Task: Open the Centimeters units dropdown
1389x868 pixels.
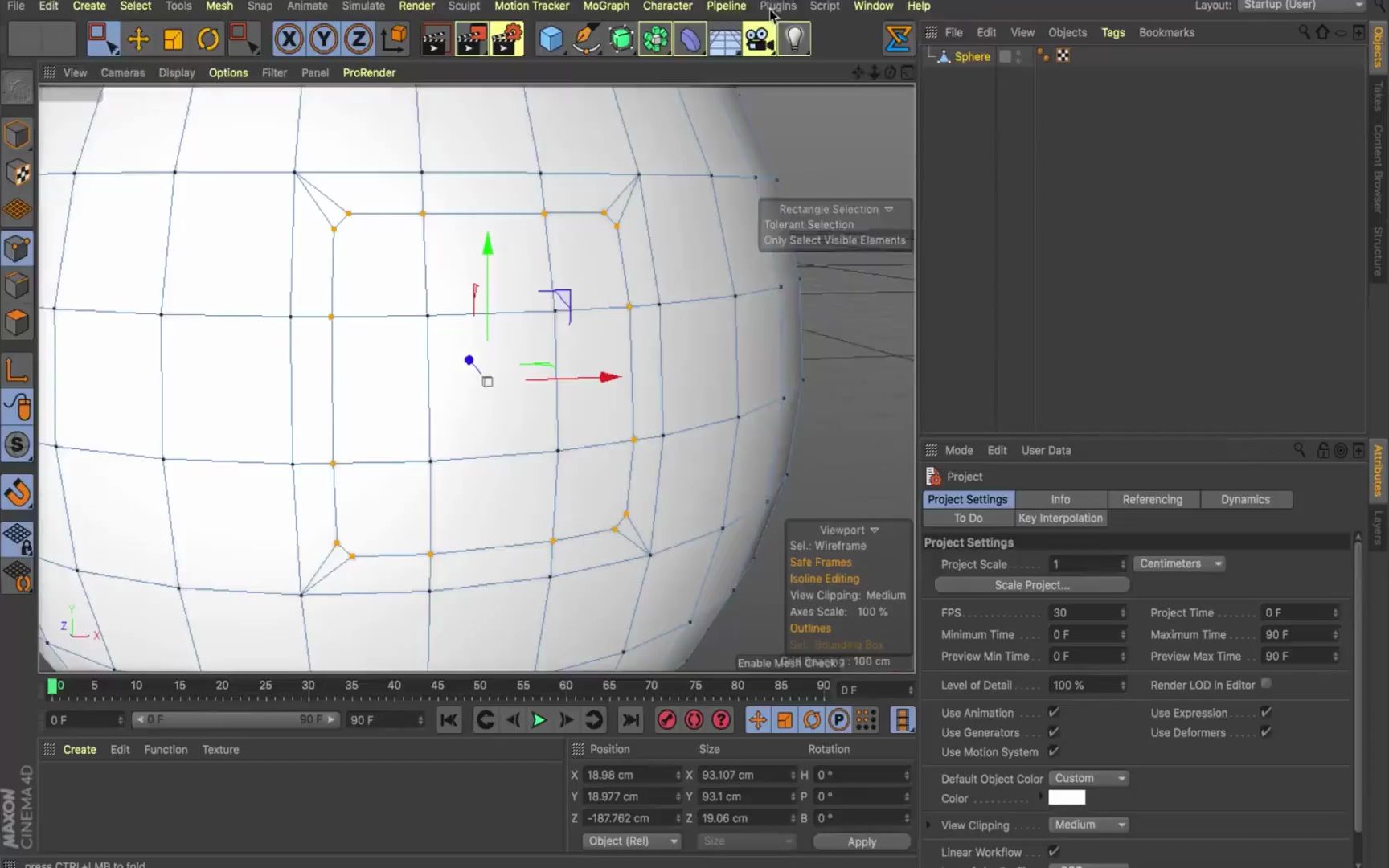Action: click(1178, 563)
